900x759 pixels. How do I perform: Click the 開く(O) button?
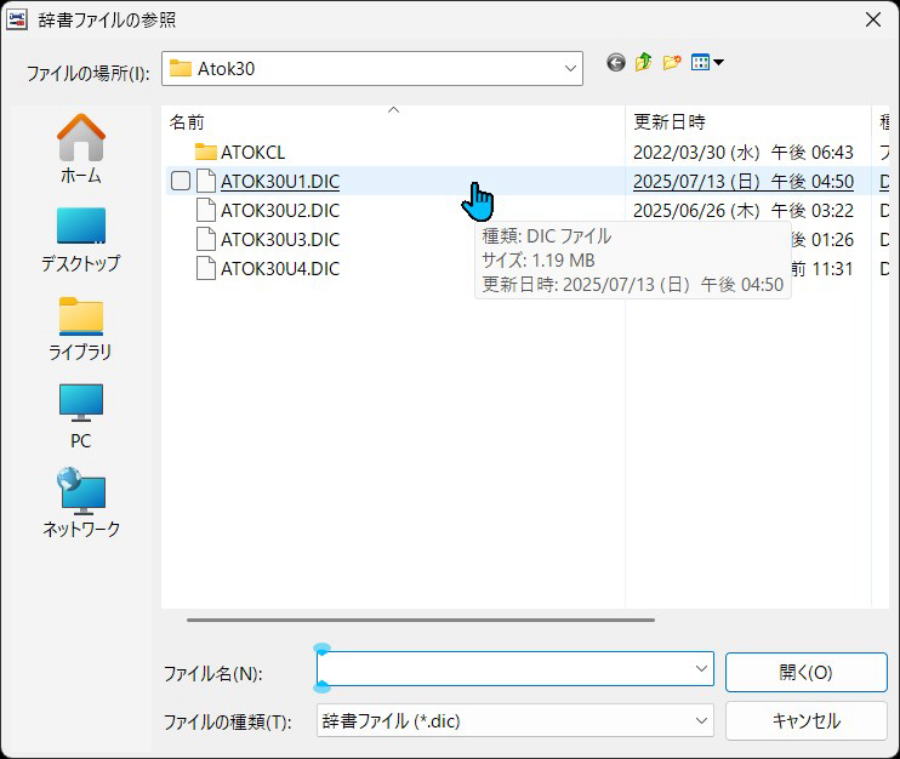pyautogui.click(x=806, y=672)
